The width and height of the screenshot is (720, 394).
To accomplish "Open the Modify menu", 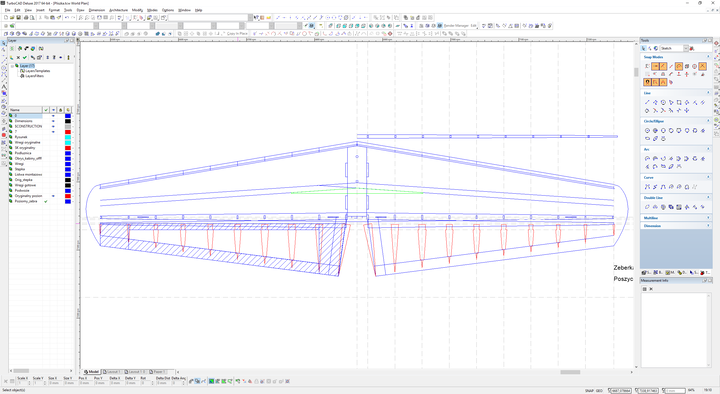I will [137, 10].
